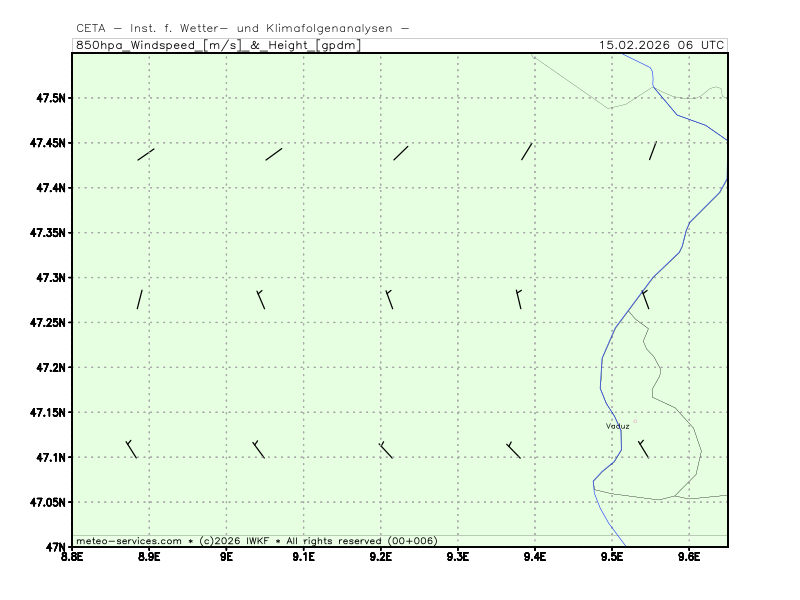Click the wind barb right of Vaduz
The image size is (800, 600).
point(644,449)
